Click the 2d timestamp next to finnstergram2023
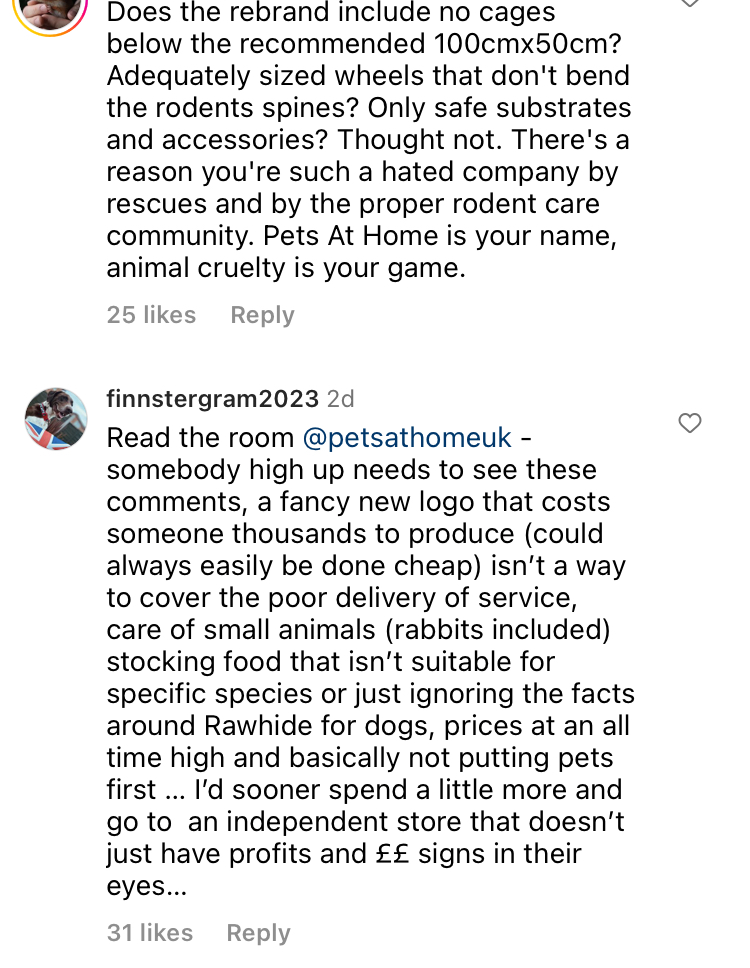This screenshot has height=968, width=750. point(341,399)
